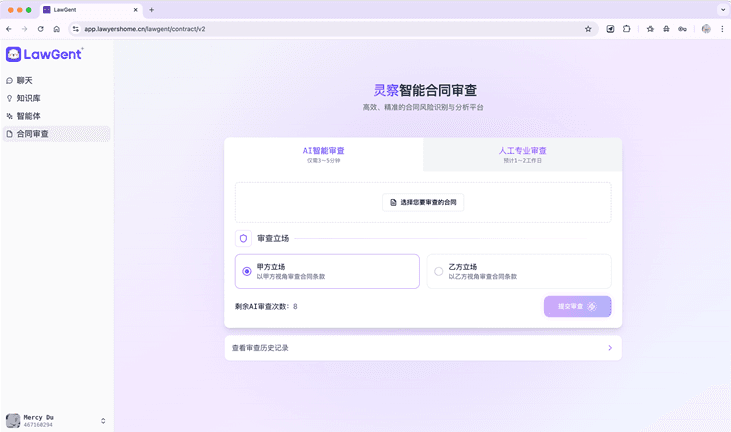This screenshot has width=731, height=432.
Task: Click the 灵察智能合同审查 heading
Action: 425,90
